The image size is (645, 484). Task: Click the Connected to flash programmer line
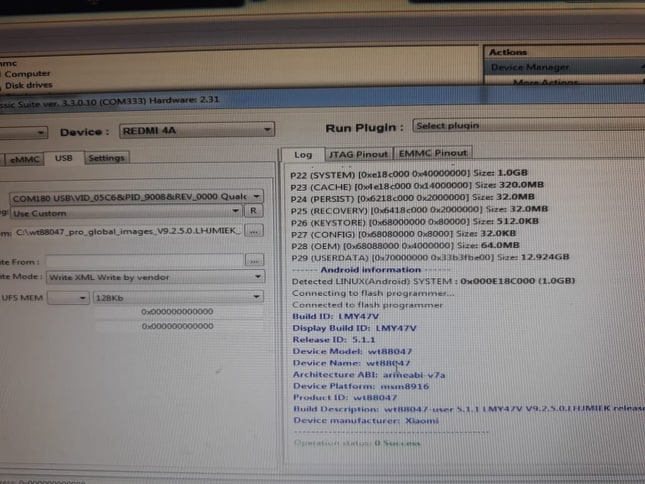click(367, 305)
